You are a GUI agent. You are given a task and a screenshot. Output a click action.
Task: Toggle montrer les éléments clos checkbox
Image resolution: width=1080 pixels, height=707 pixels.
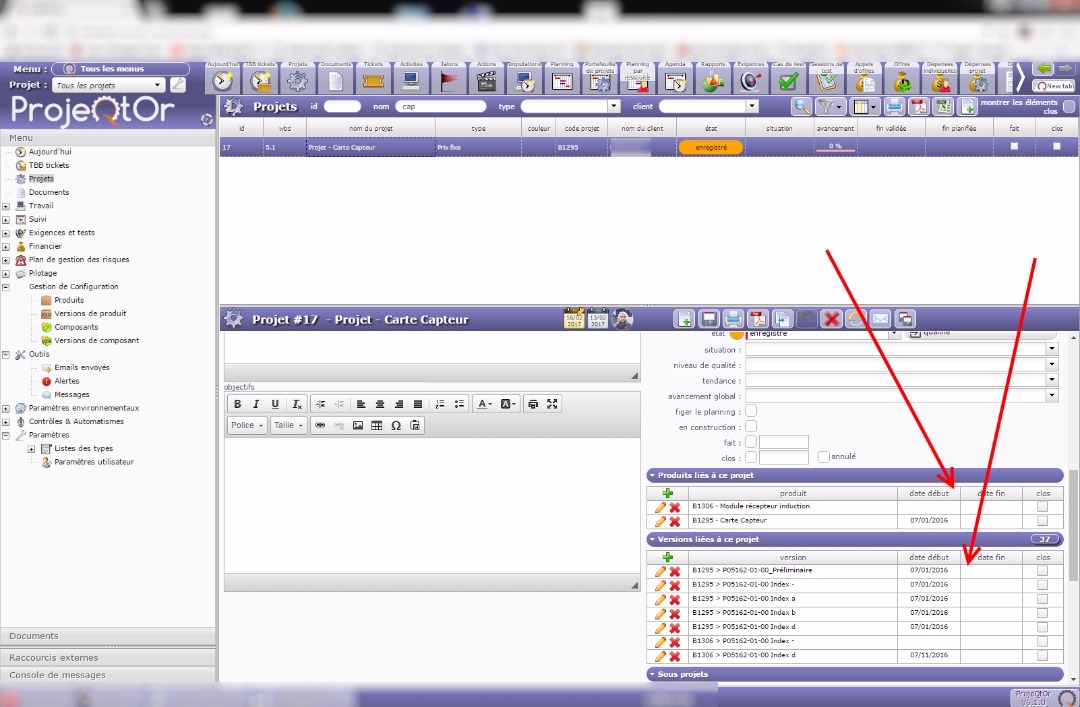1069,107
